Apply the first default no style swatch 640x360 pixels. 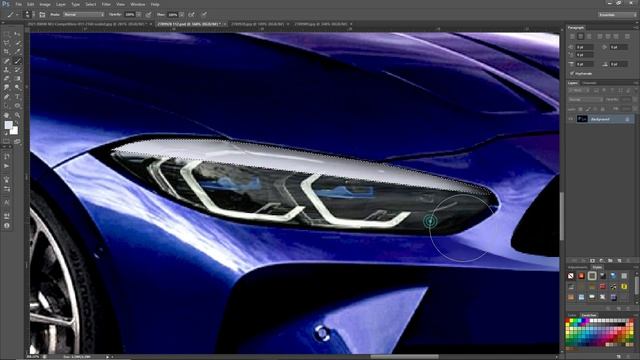pos(571,276)
